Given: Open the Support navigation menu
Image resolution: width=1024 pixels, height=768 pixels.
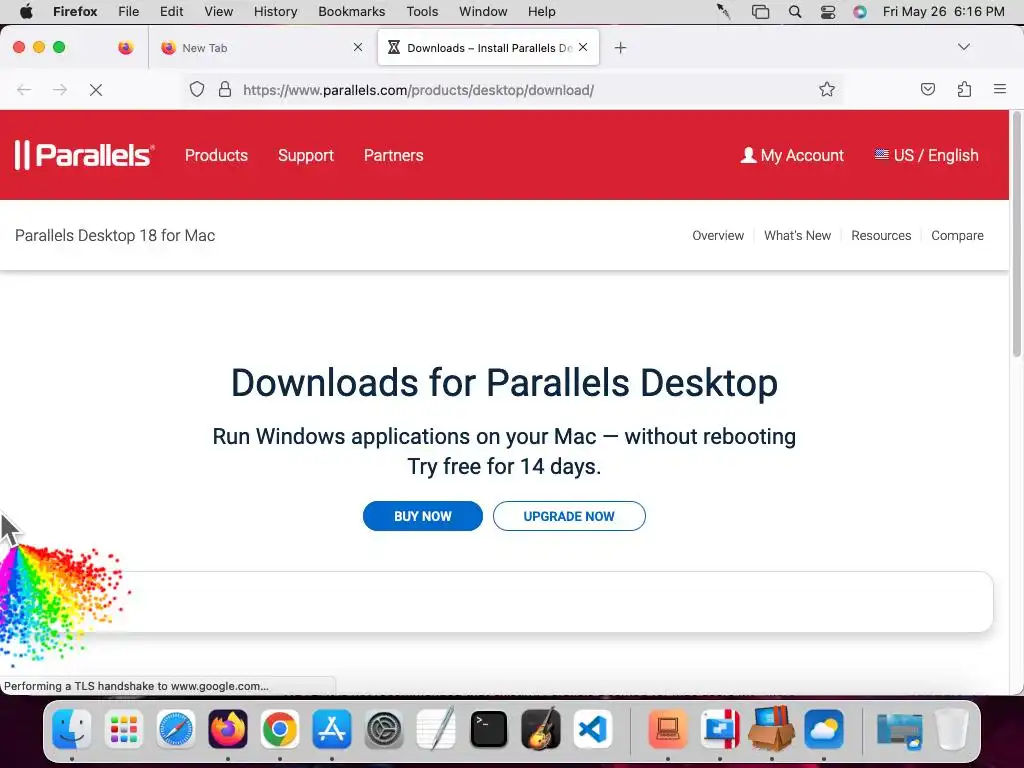Looking at the screenshot, I should [x=306, y=155].
